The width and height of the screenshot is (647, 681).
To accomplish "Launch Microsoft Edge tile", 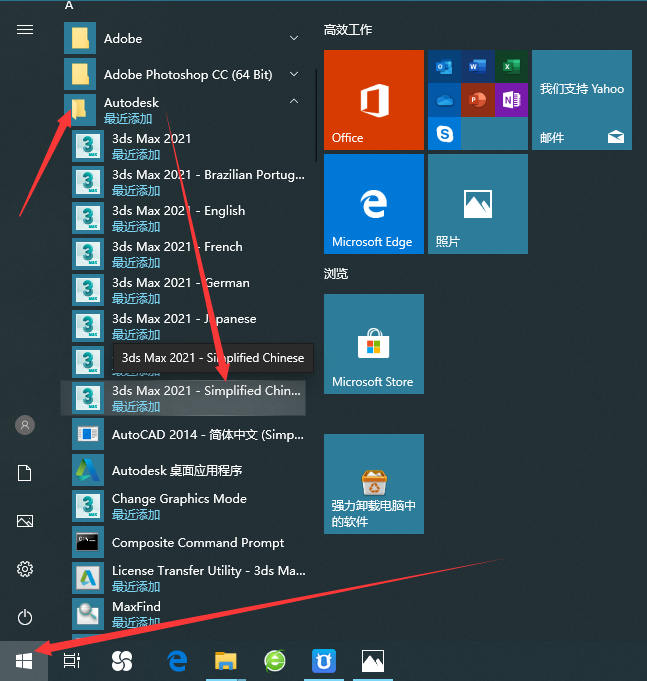I will coord(373,204).
